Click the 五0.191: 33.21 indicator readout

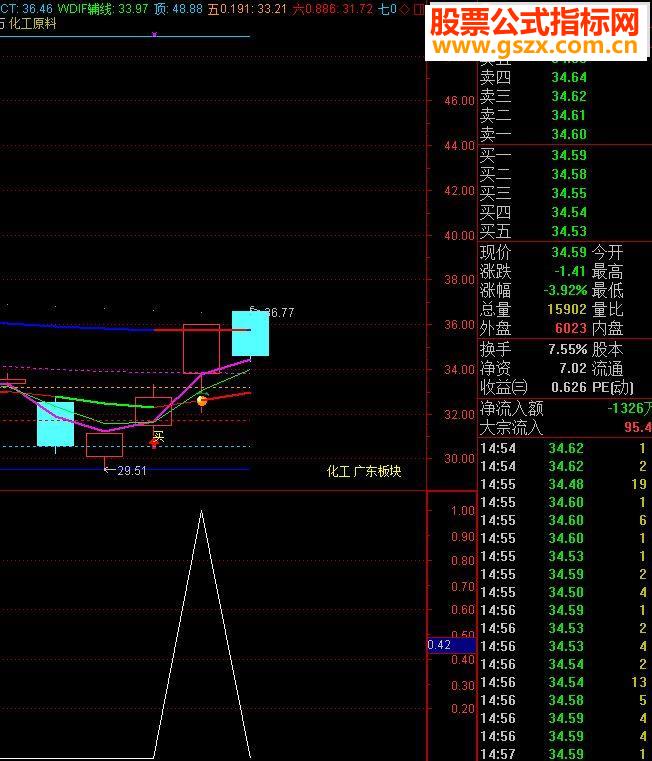248,9
